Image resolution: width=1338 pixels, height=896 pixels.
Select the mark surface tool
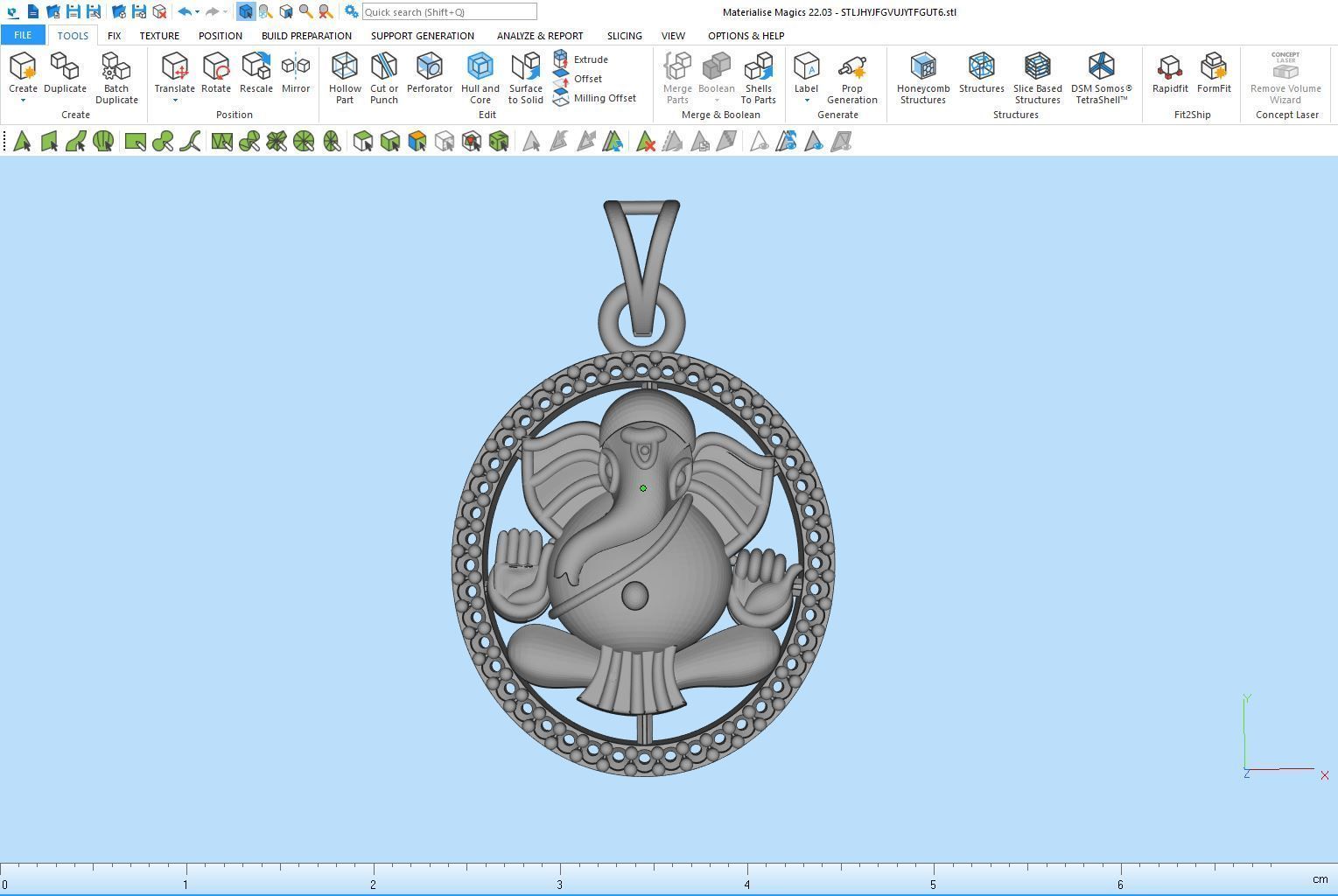[76, 142]
